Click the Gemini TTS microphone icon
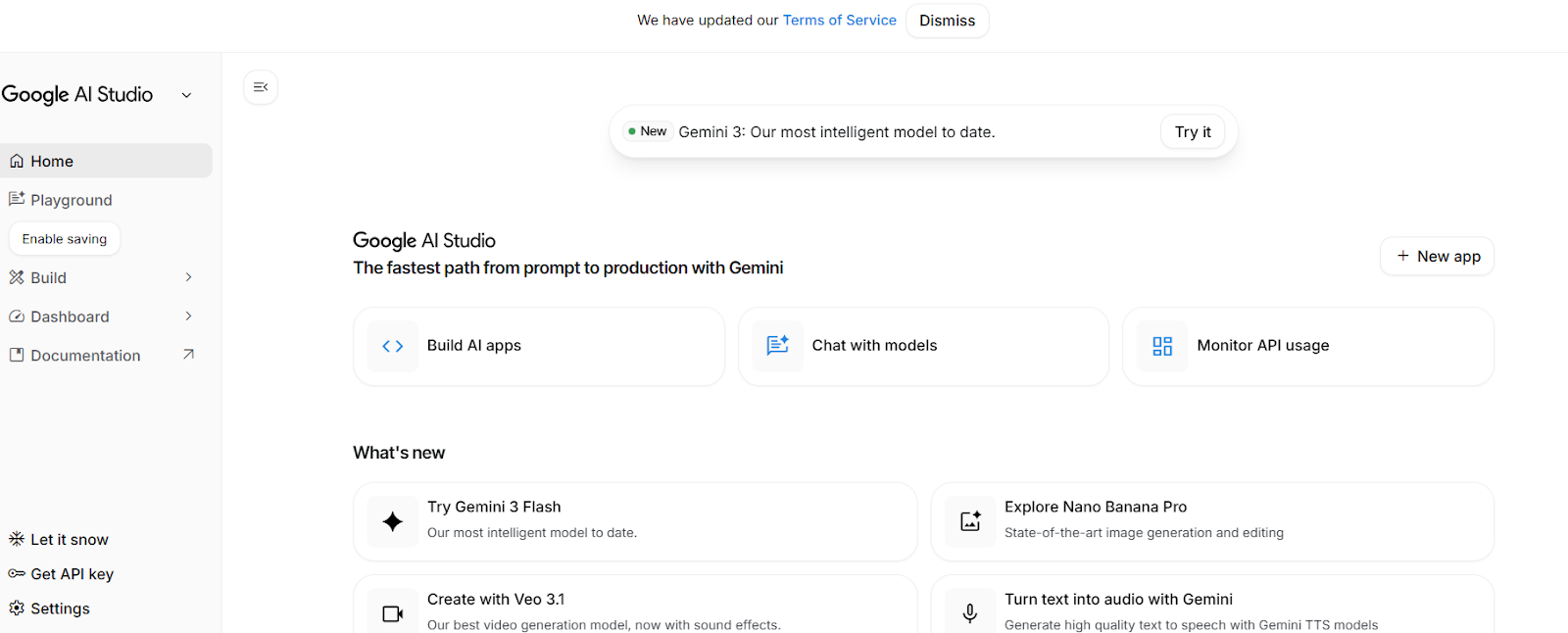Screen dimensions: 1568x633 [969, 612]
